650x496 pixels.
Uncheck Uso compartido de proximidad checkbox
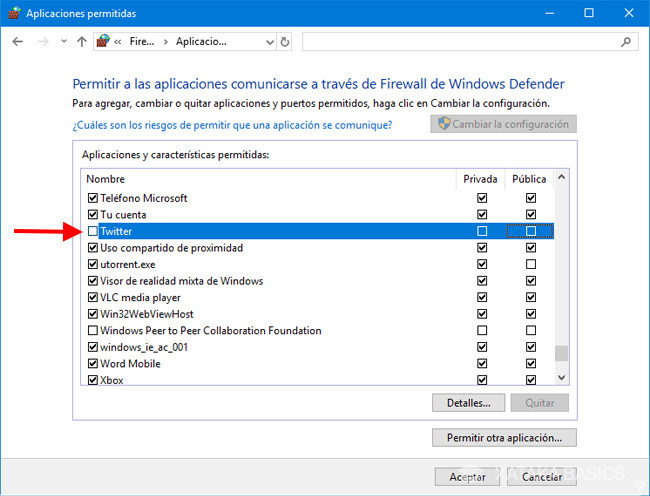click(x=93, y=248)
